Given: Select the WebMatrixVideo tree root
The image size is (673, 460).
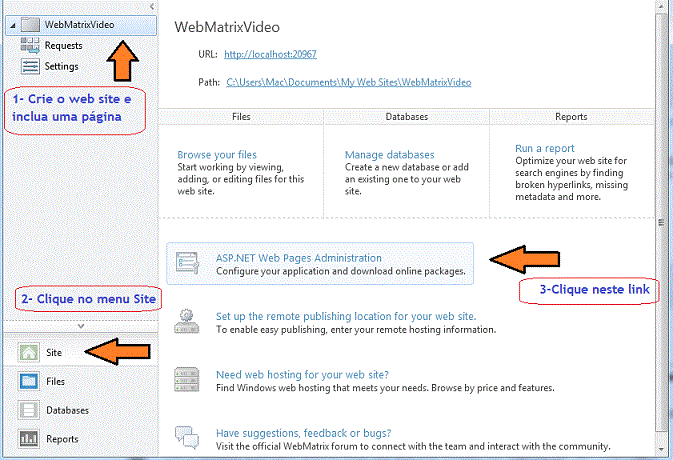Looking at the screenshot, I should [x=81, y=25].
